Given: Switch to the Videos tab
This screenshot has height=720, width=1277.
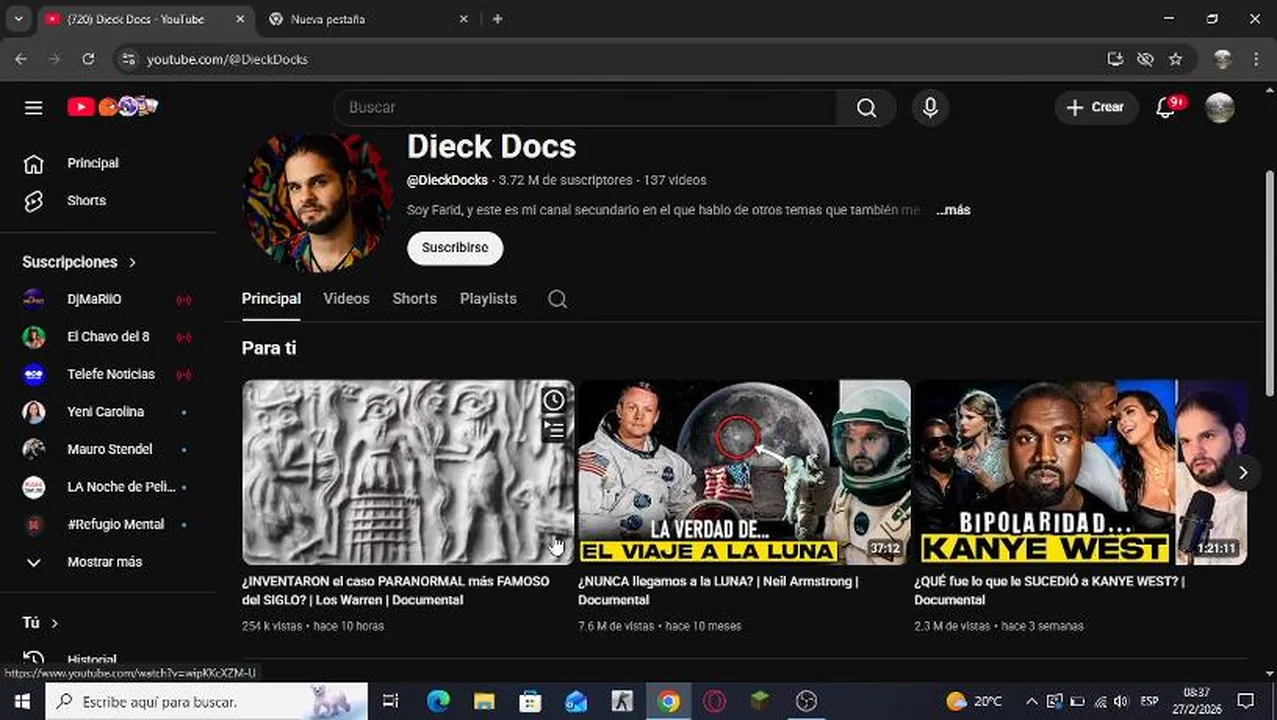Looking at the screenshot, I should tap(346, 299).
